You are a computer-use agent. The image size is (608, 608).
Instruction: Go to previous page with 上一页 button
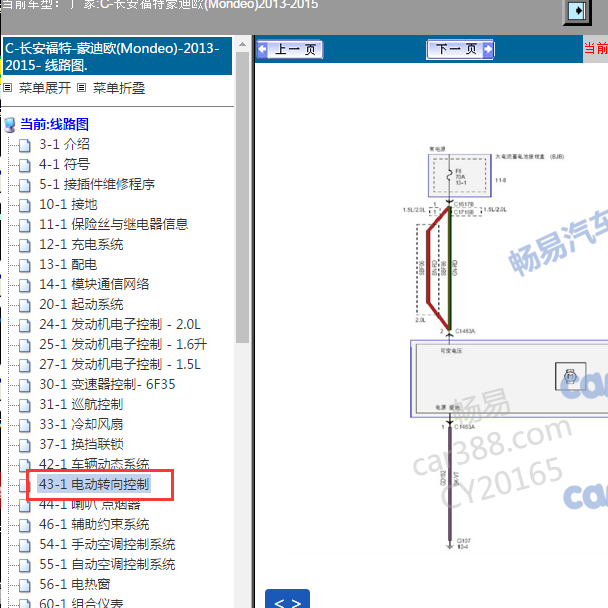pos(290,49)
